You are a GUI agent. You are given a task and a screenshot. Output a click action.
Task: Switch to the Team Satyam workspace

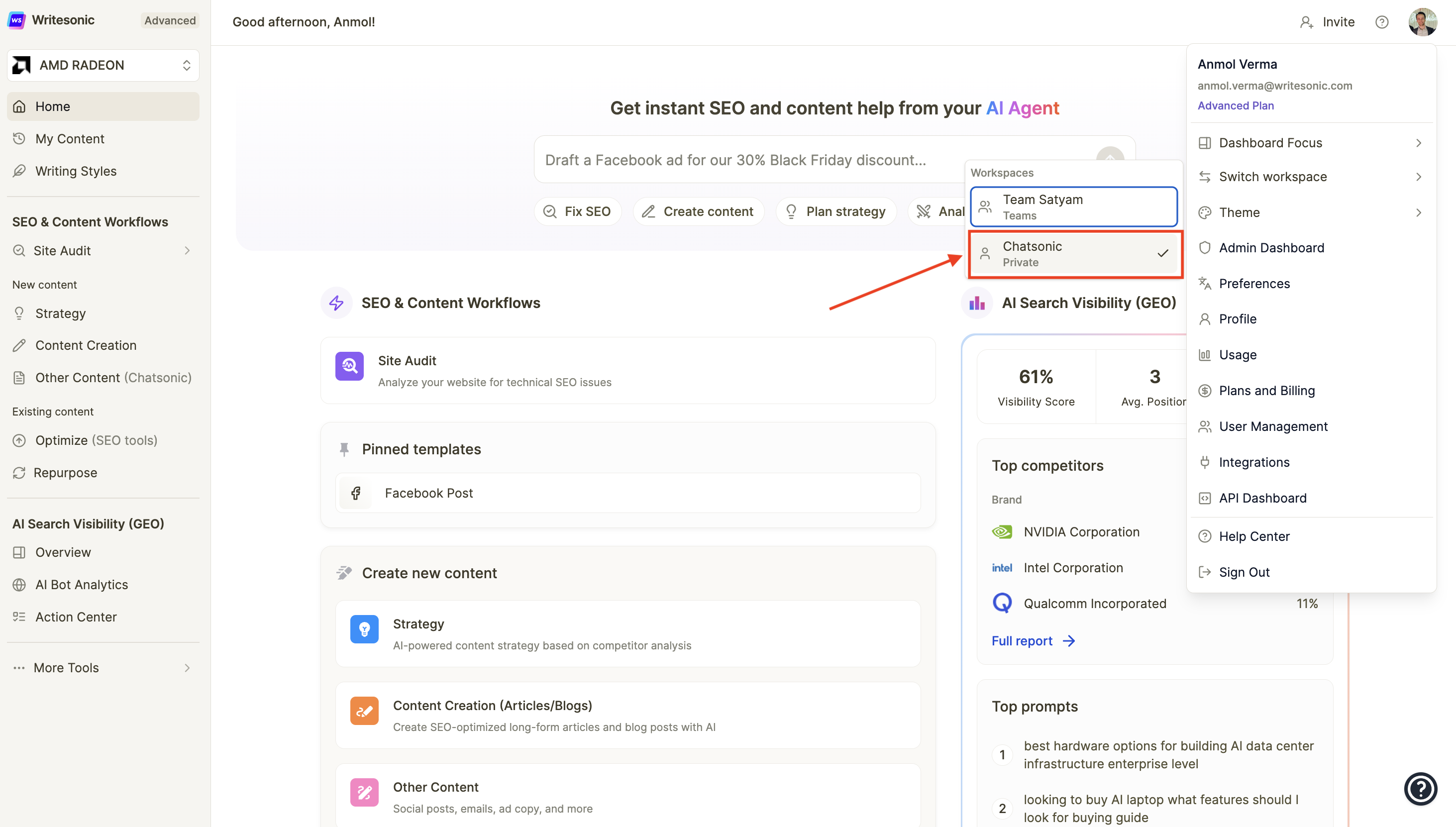1073,206
